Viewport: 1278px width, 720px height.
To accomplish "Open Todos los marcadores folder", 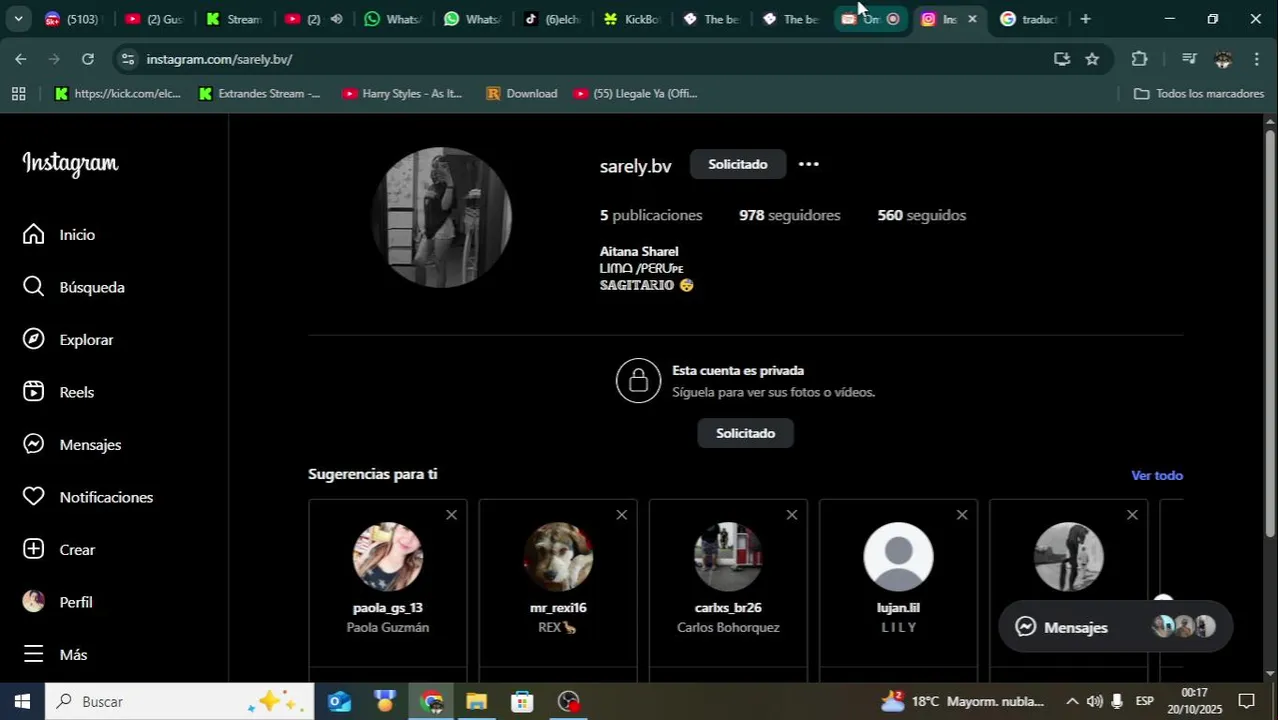I will (1199, 93).
